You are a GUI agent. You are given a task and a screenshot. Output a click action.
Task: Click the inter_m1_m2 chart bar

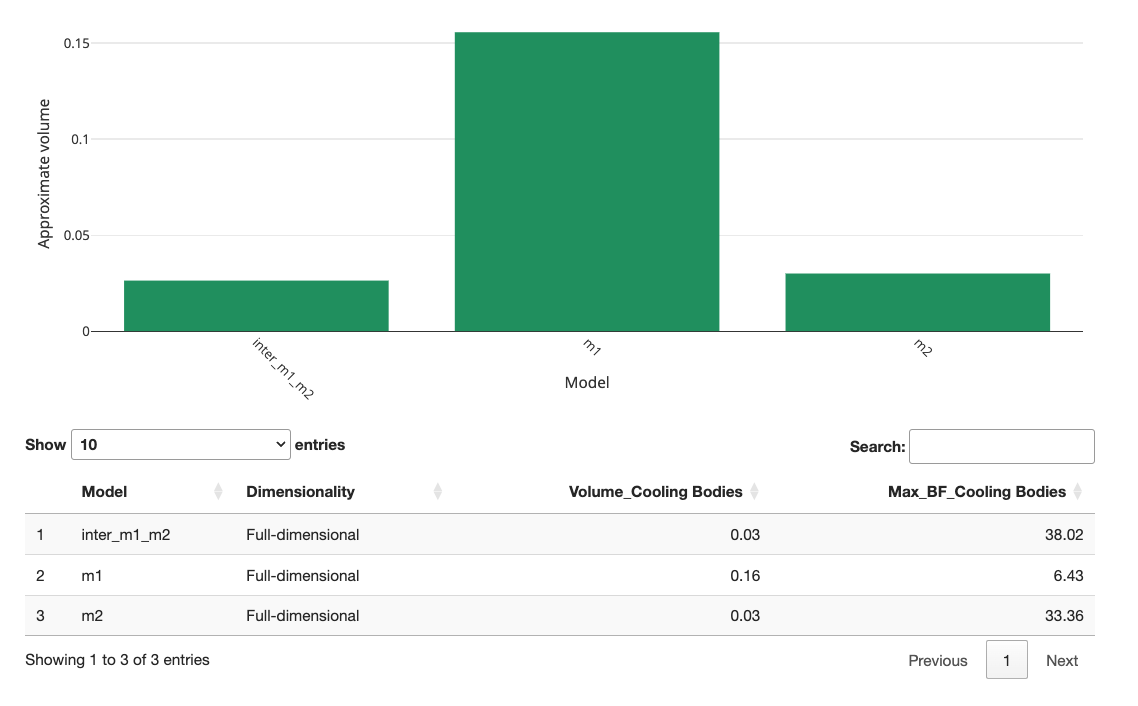pos(256,305)
